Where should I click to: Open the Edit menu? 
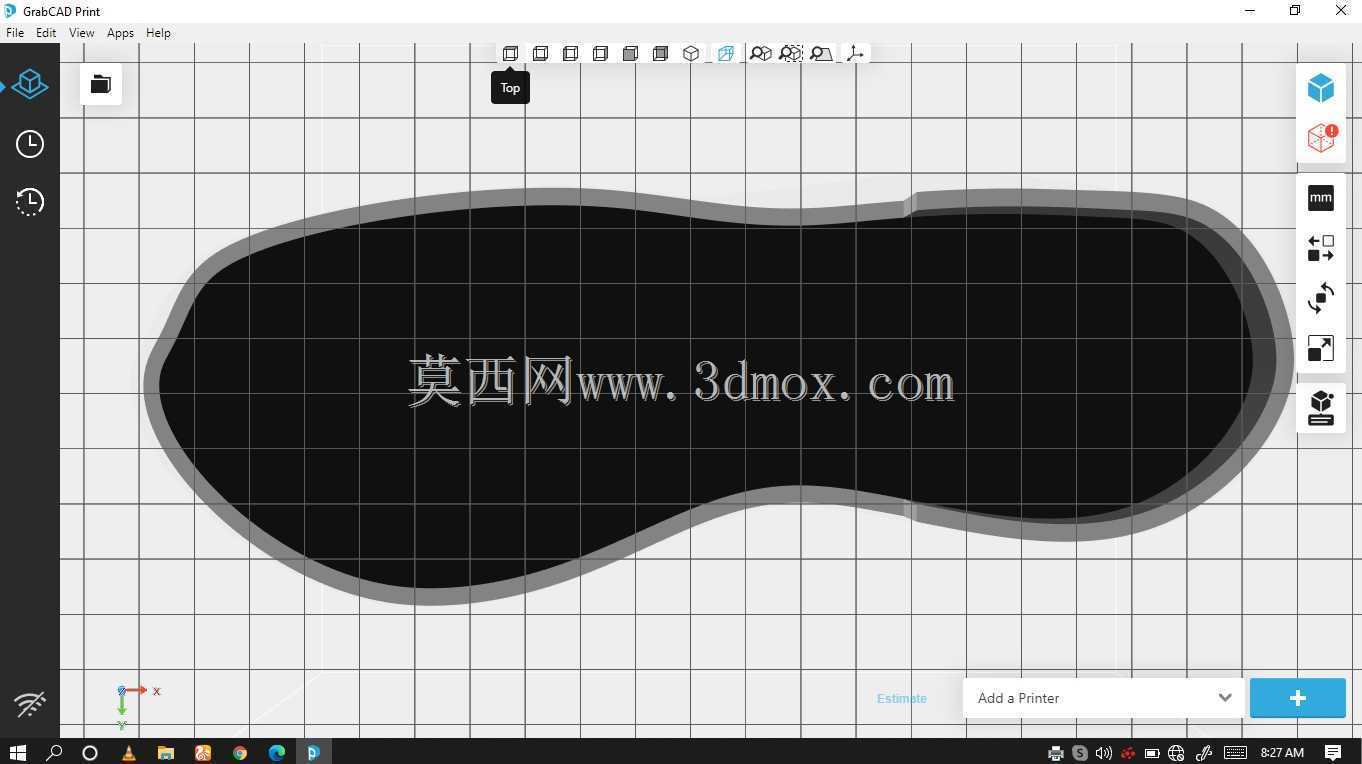click(46, 33)
